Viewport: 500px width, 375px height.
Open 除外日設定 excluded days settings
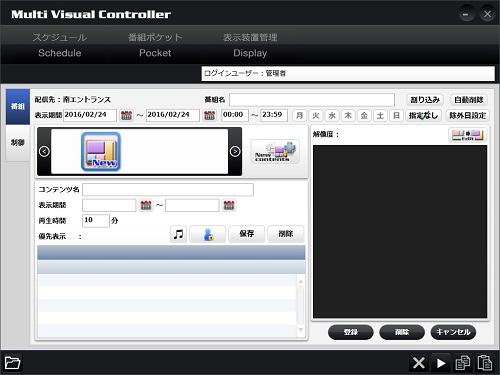point(468,116)
